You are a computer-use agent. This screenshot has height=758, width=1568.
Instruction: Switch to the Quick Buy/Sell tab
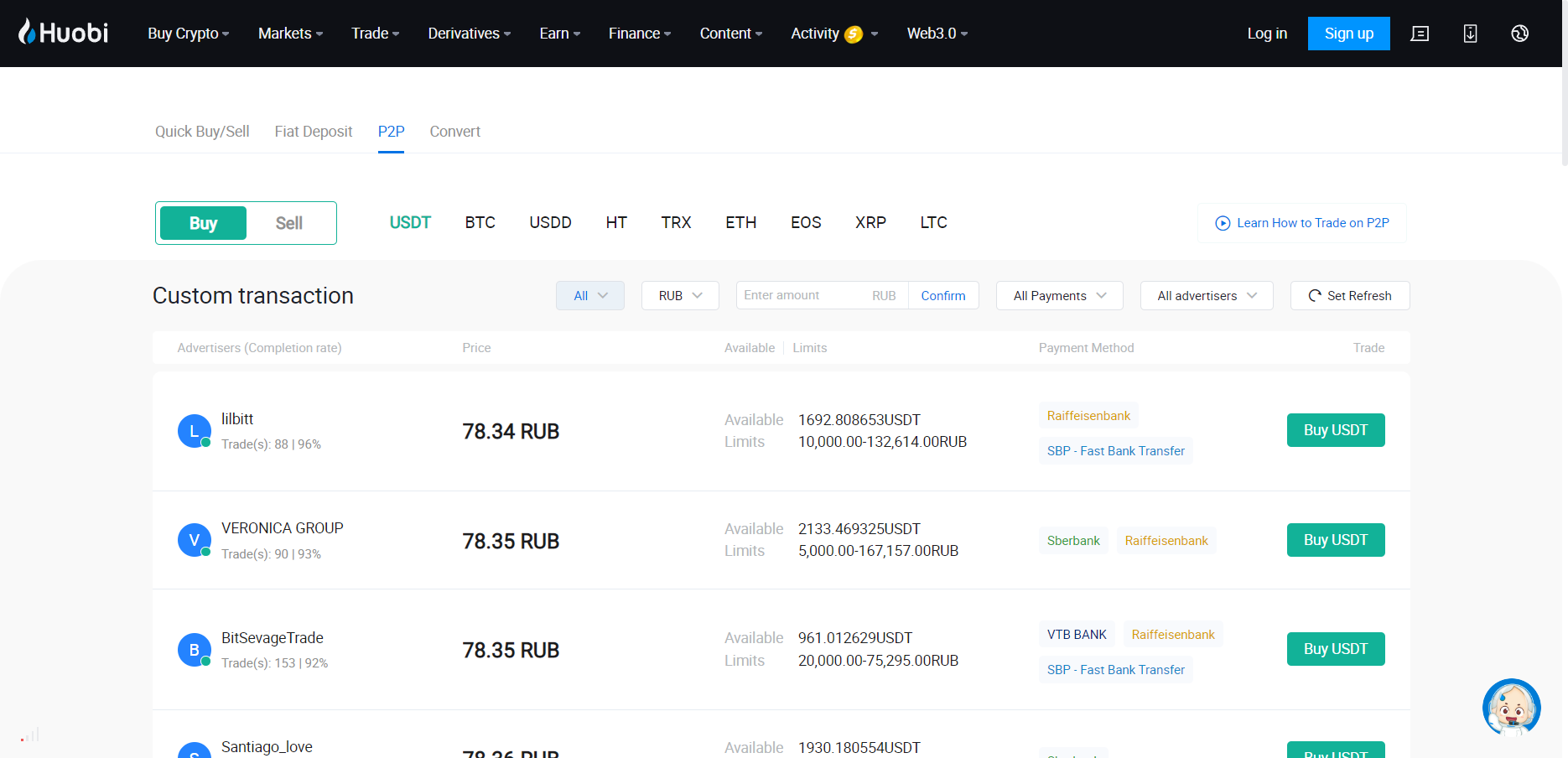pos(202,132)
